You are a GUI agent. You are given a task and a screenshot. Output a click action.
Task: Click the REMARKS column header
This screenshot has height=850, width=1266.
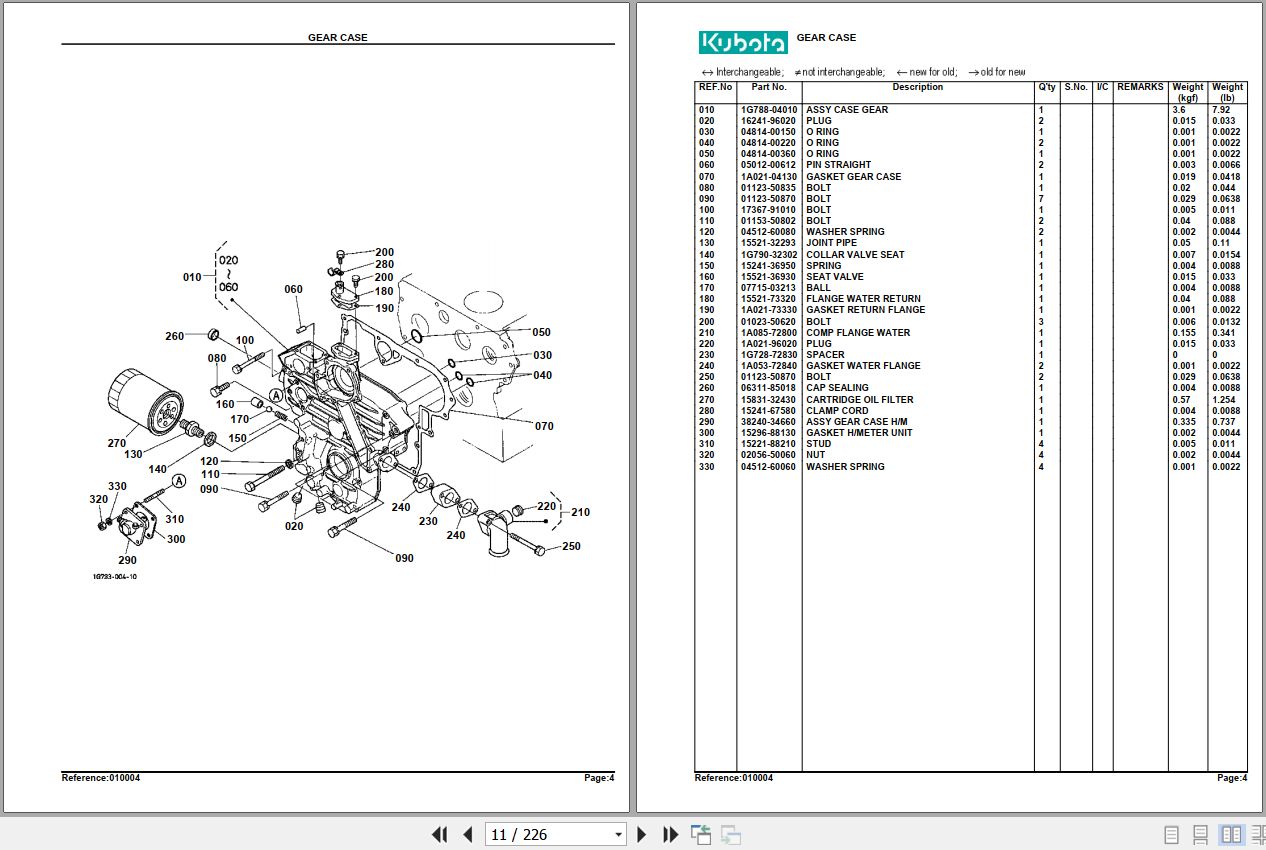1140,87
